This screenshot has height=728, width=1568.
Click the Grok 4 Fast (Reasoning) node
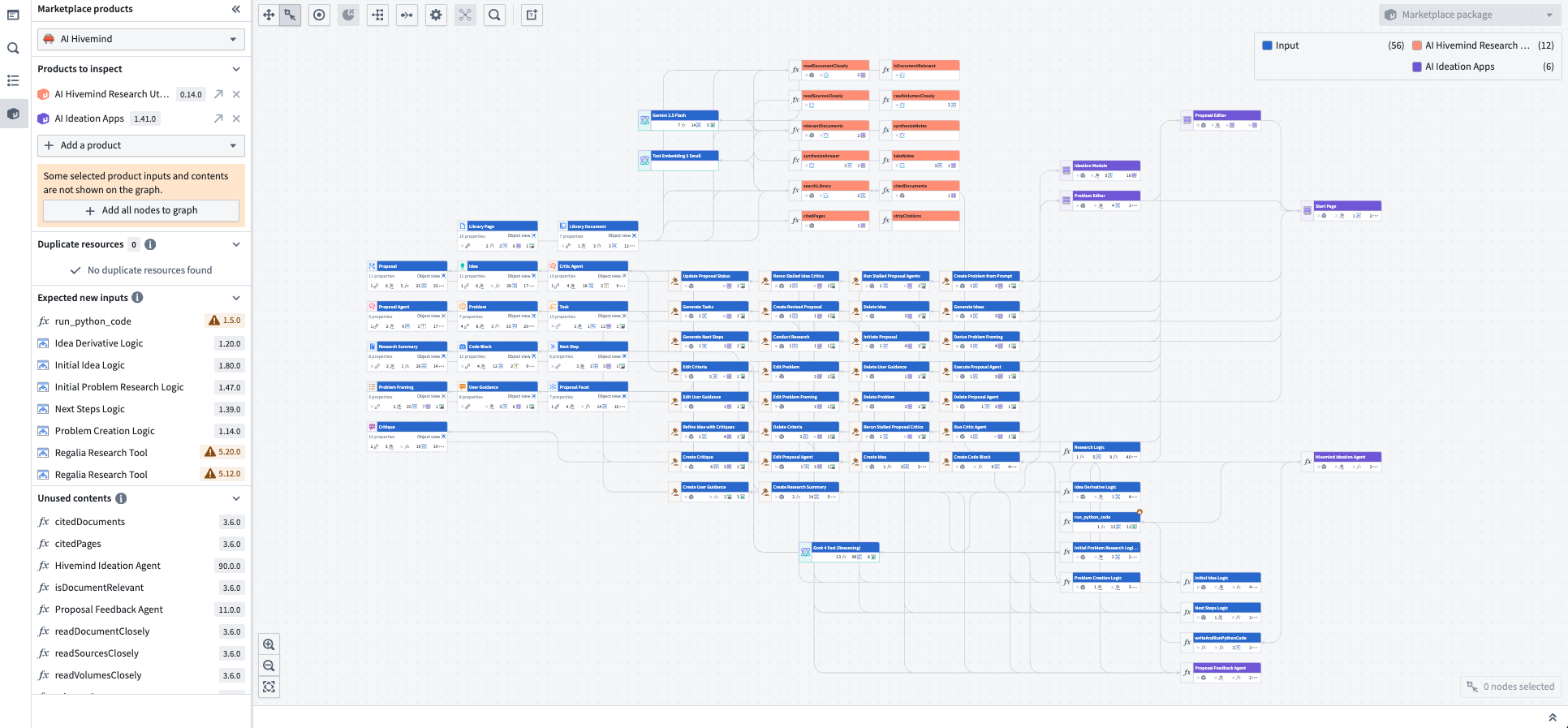[839, 553]
